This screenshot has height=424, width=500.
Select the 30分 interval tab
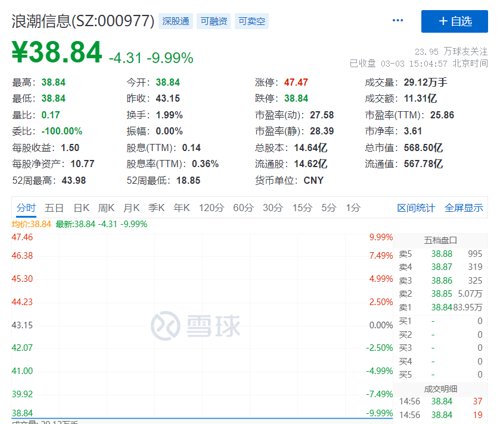273,208
